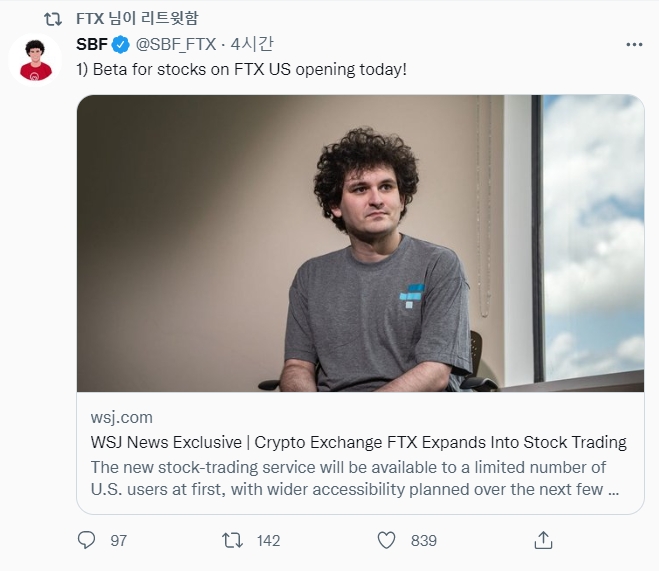This screenshot has width=659, height=571.
Task: Open the 'FTX 님이 리트윗함' retweeter link
Action: pyautogui.click(x=137, y=18)
